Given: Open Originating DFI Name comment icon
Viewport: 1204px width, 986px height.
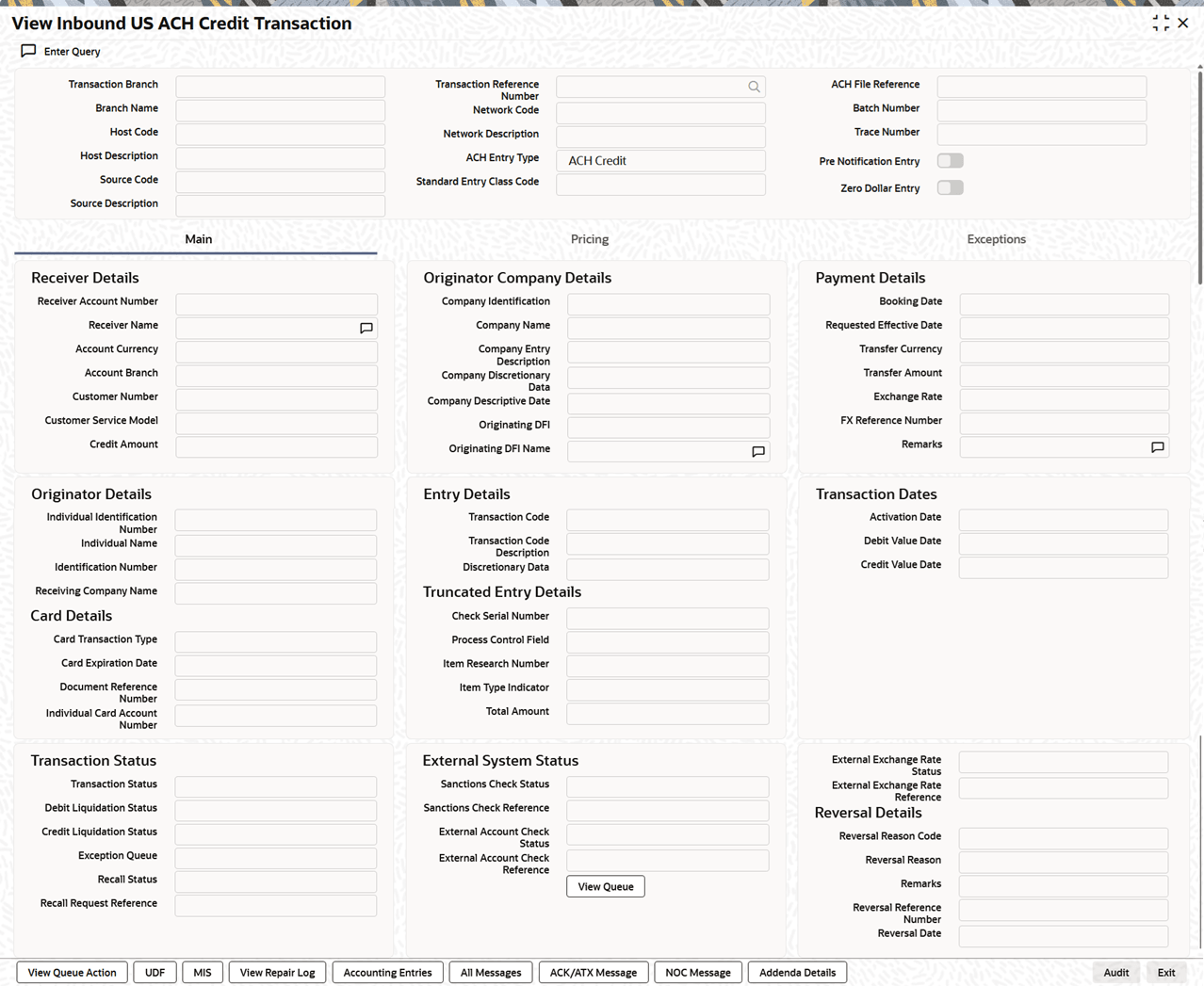Looking at the screenshot, I should (x=758, y=451).
